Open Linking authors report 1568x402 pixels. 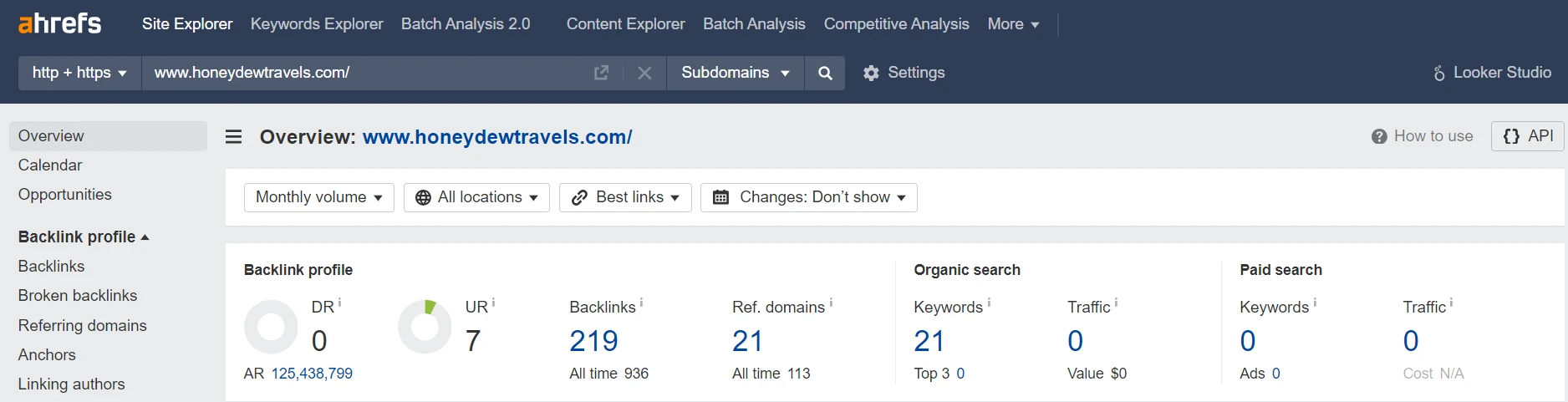pyautogui.click(x=72, y=384)
